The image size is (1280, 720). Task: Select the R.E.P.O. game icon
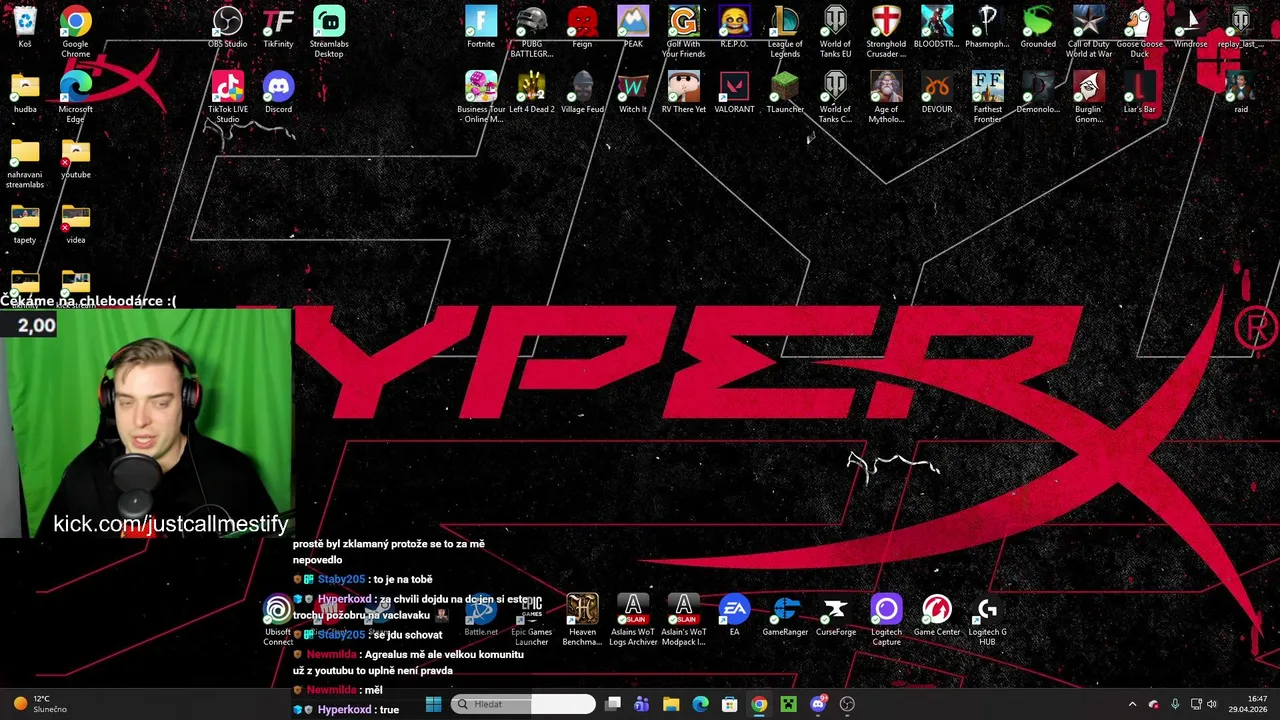tap(734, 28)
